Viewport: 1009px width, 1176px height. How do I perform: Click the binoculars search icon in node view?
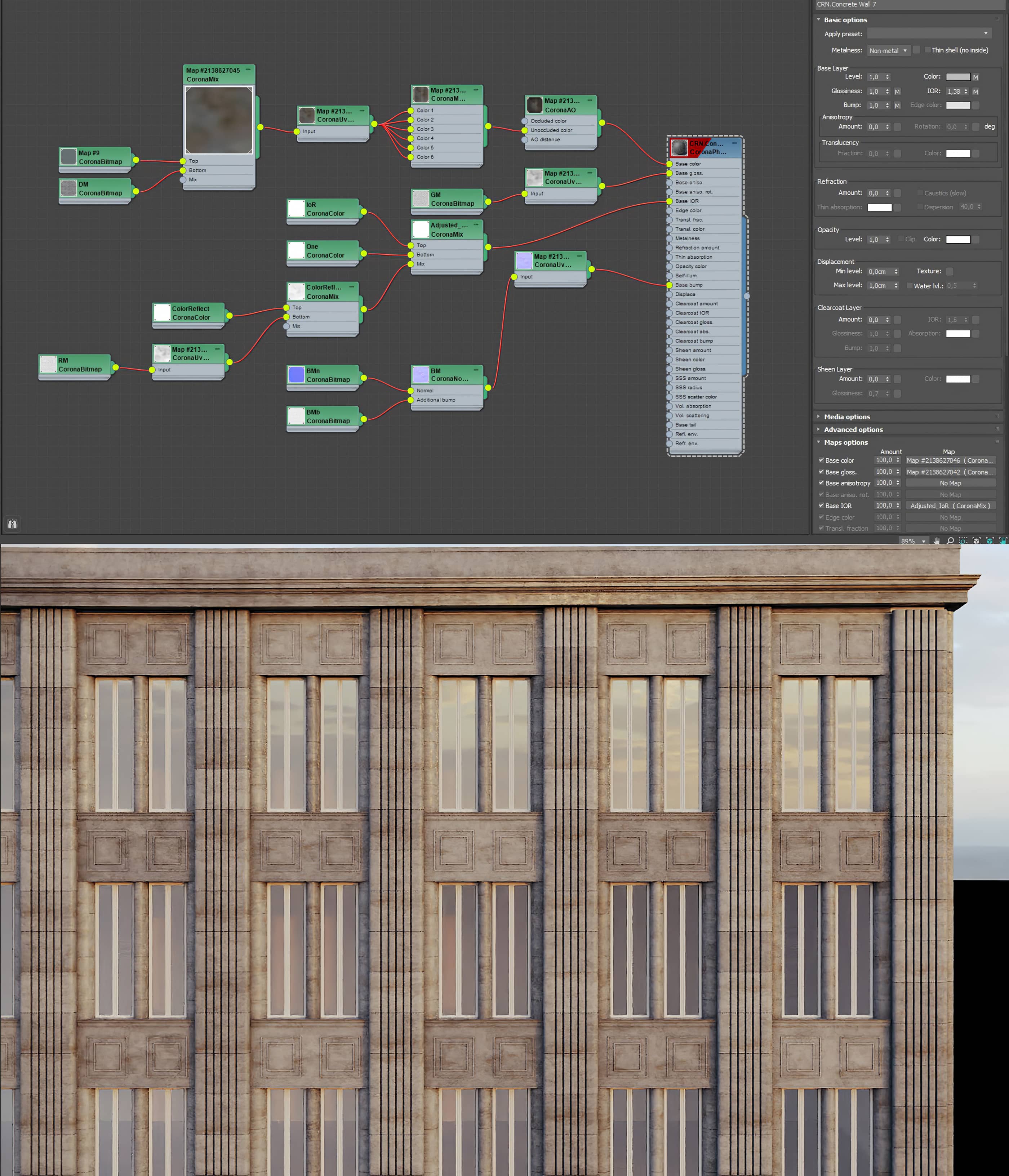(x=12, y=523)
